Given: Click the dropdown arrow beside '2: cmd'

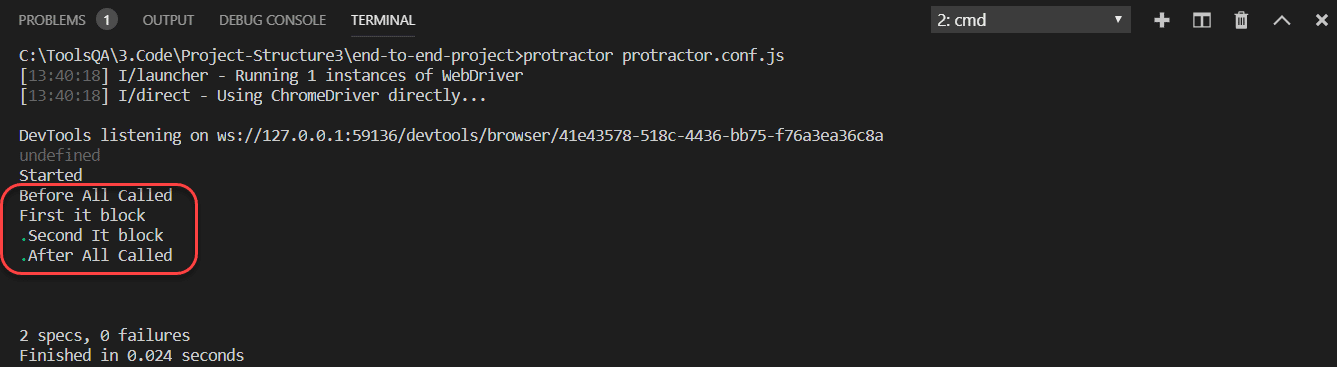Looking at the screenshot, I should pyautogui.click(x=1118, y=20).
